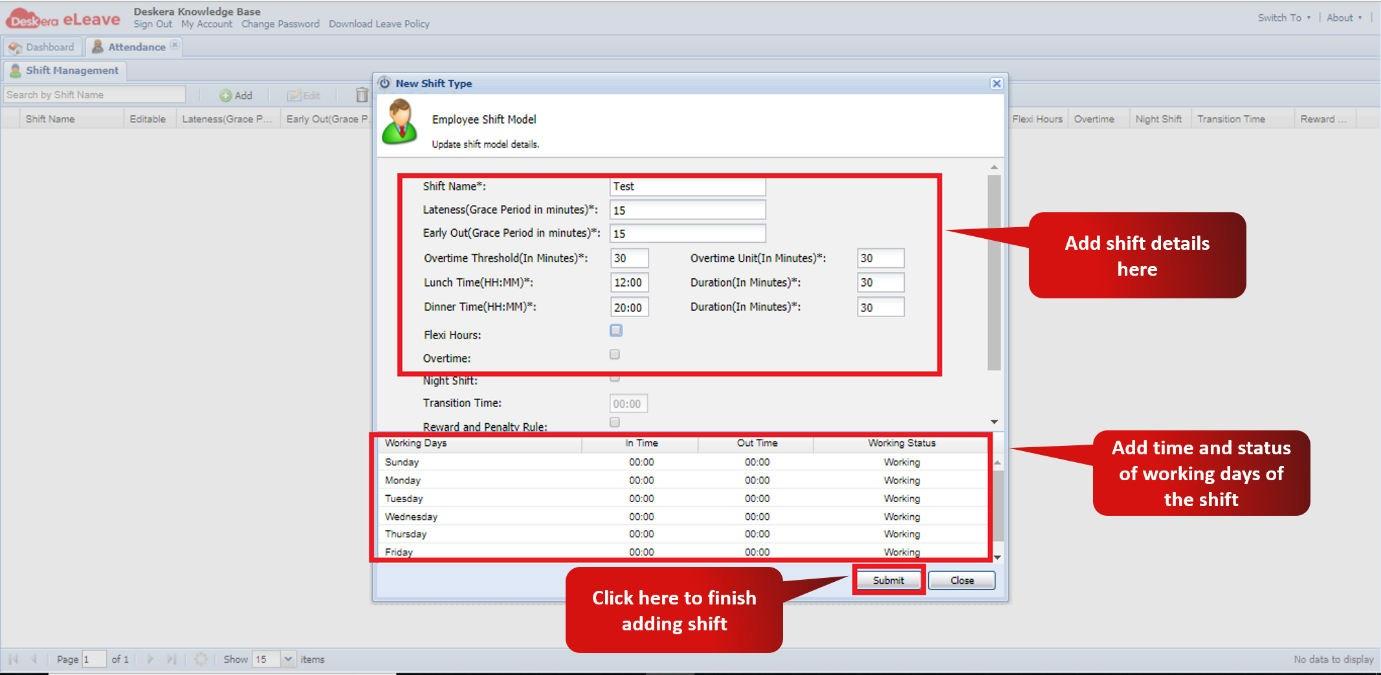This screenshot has height=675, width=1381.
Task: Open the Show items count dropdown
Action: point(288,659)
